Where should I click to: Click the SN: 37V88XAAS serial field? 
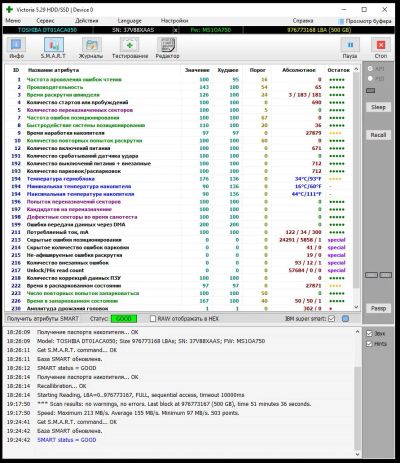(133, 30)
